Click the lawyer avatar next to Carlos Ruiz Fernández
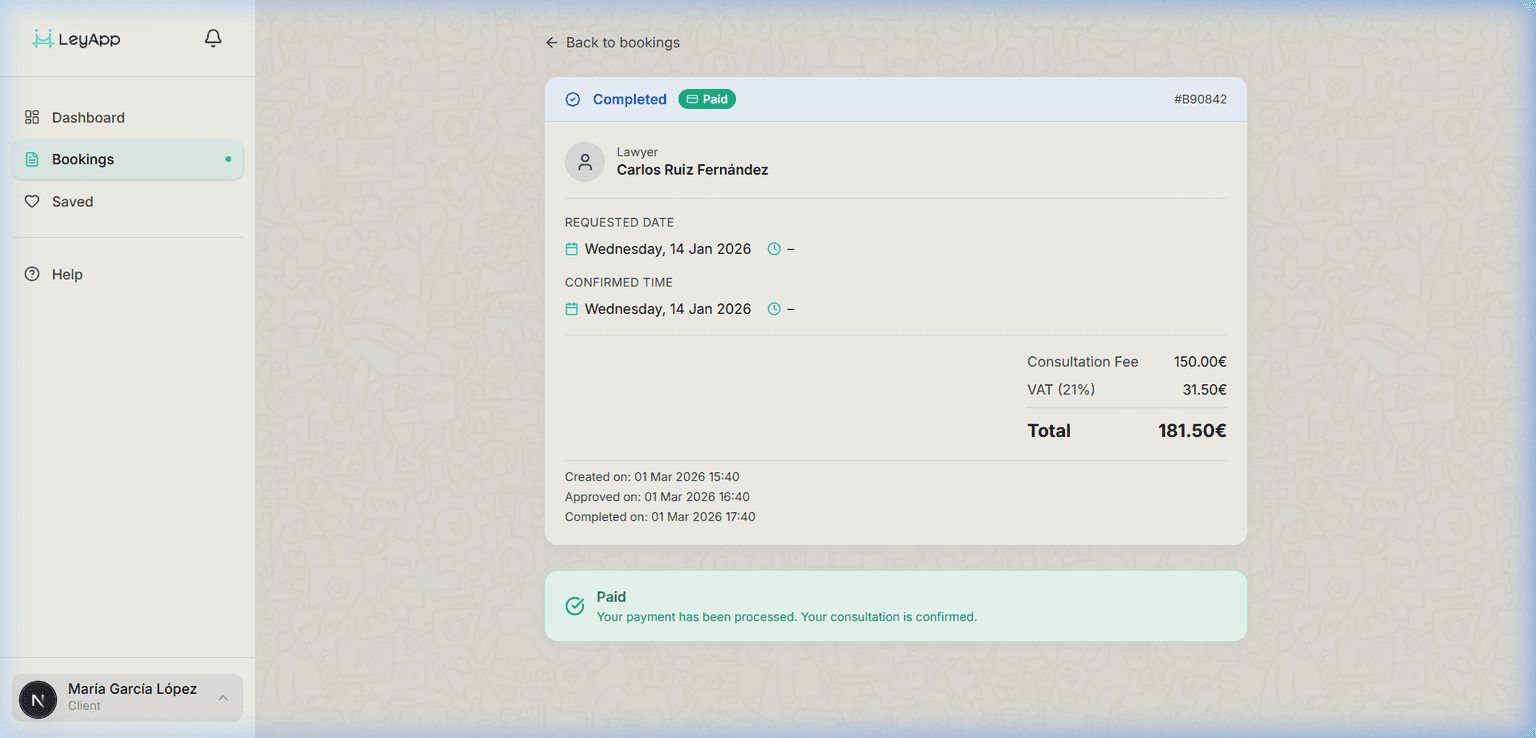The width and height of the screenshot is (1536, 738). (585, 161)
